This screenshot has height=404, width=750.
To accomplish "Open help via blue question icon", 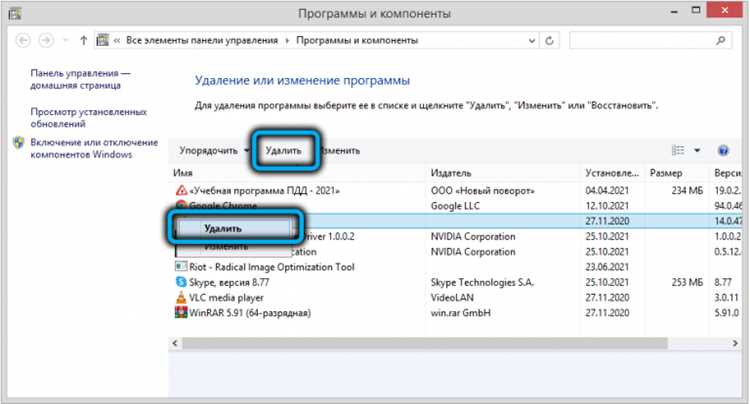I will click(723, 151).
